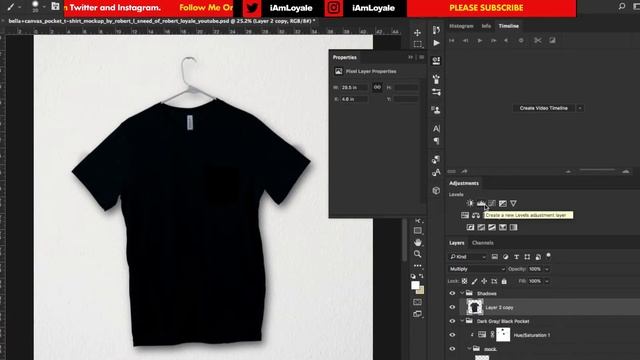Open the Paragraph panel icon in dock
Image resolution: width=640 pixels, height=360 pixels.
(x=436, y=141)
